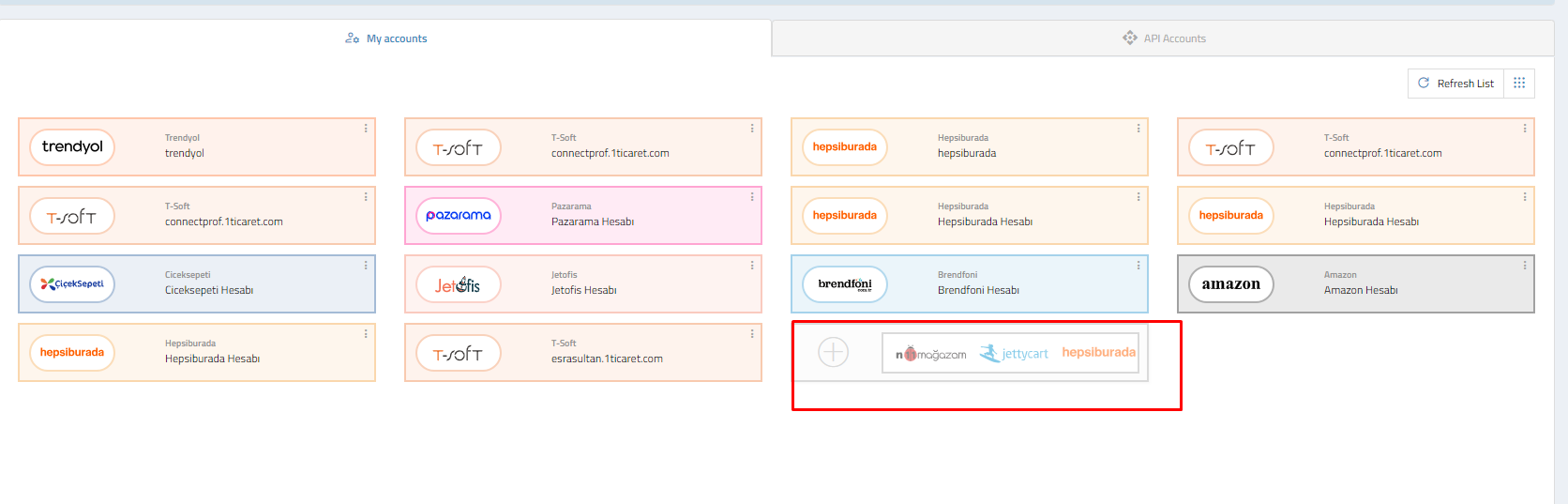Open the esrasultan.1ticaret.com T-Soft account
Image resolution: width=1568 pixels, height=504 pixels.
pyautogui.click(x=607, y=359)
